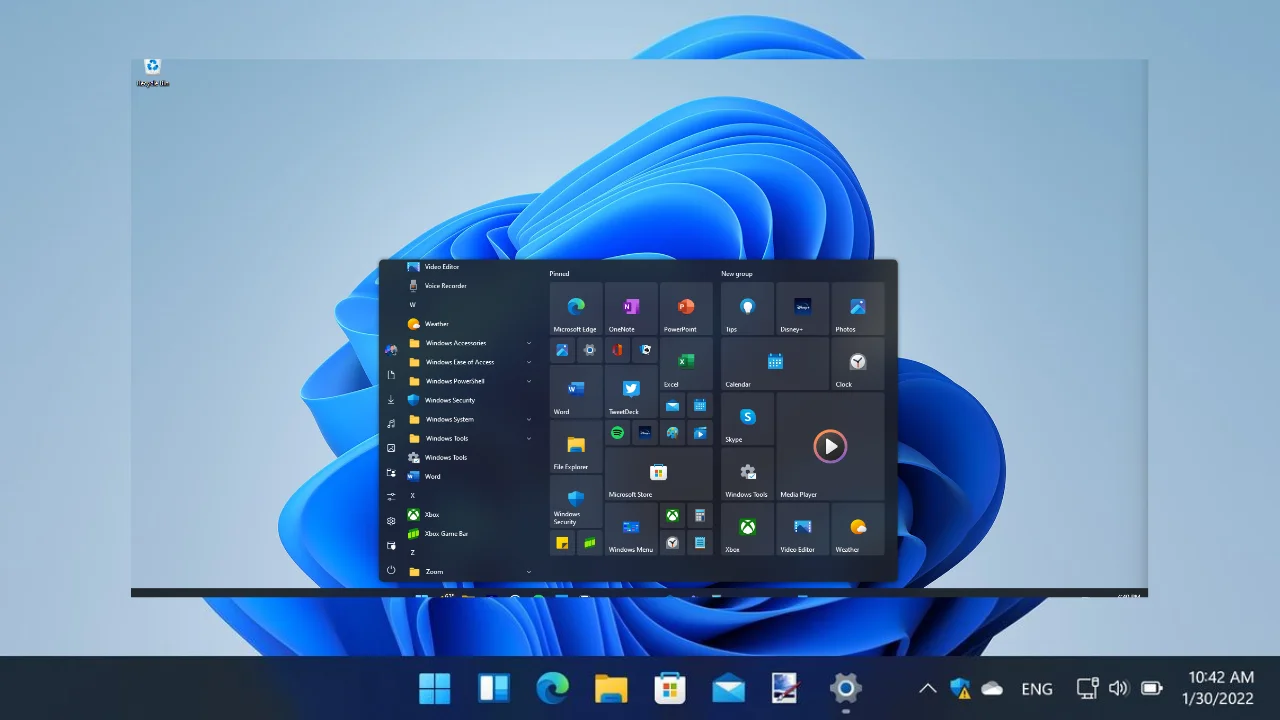Click the volume speaker tray icon
Viewport: 1280px width, 720px height.
tap(1119, 688)
